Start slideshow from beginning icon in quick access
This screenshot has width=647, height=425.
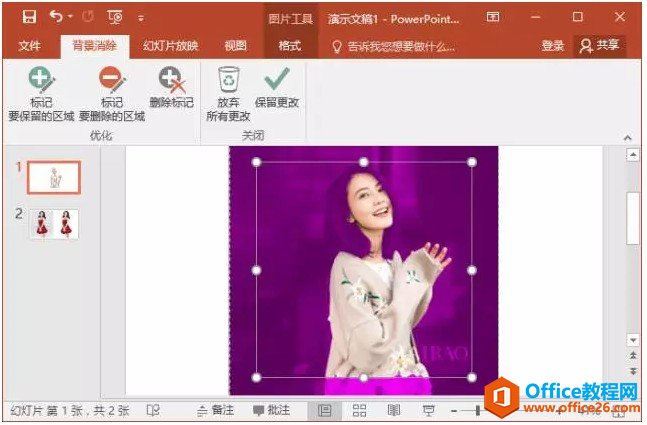[x=115, y=17]
